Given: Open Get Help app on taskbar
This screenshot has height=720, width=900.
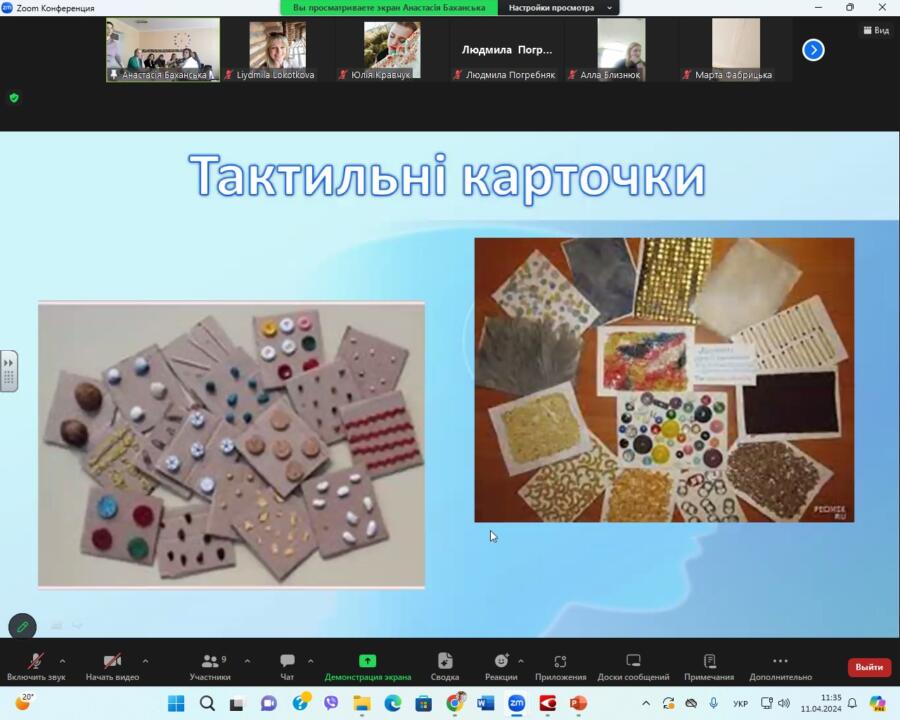Looking at the screenshot, I should pyautogui.click(x=300, y=703).
